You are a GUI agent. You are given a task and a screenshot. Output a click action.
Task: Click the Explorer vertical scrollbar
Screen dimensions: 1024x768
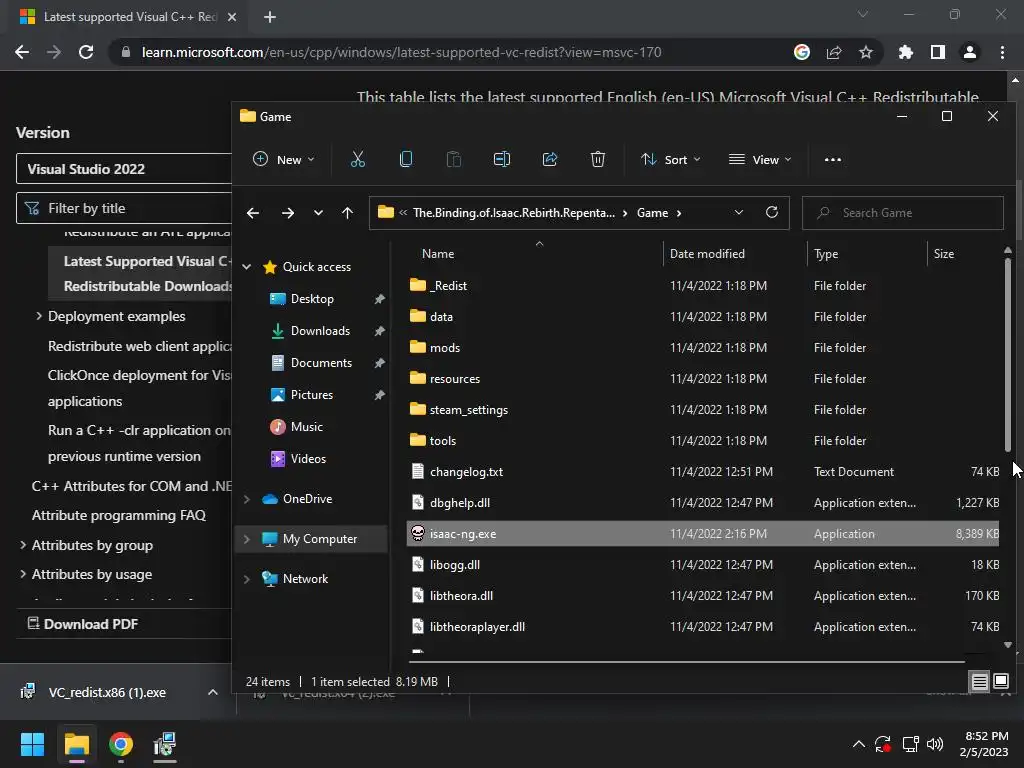tap(1008, 353)
